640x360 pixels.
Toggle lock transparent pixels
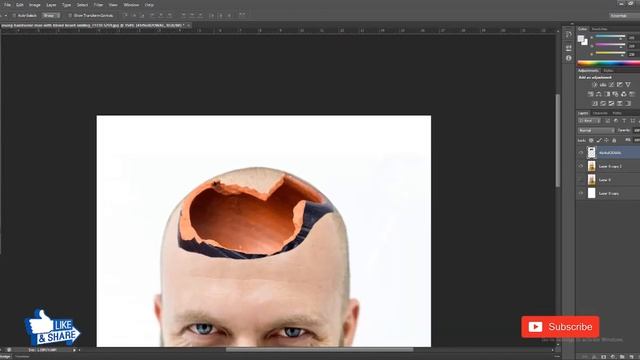click(x=591, y=140)
